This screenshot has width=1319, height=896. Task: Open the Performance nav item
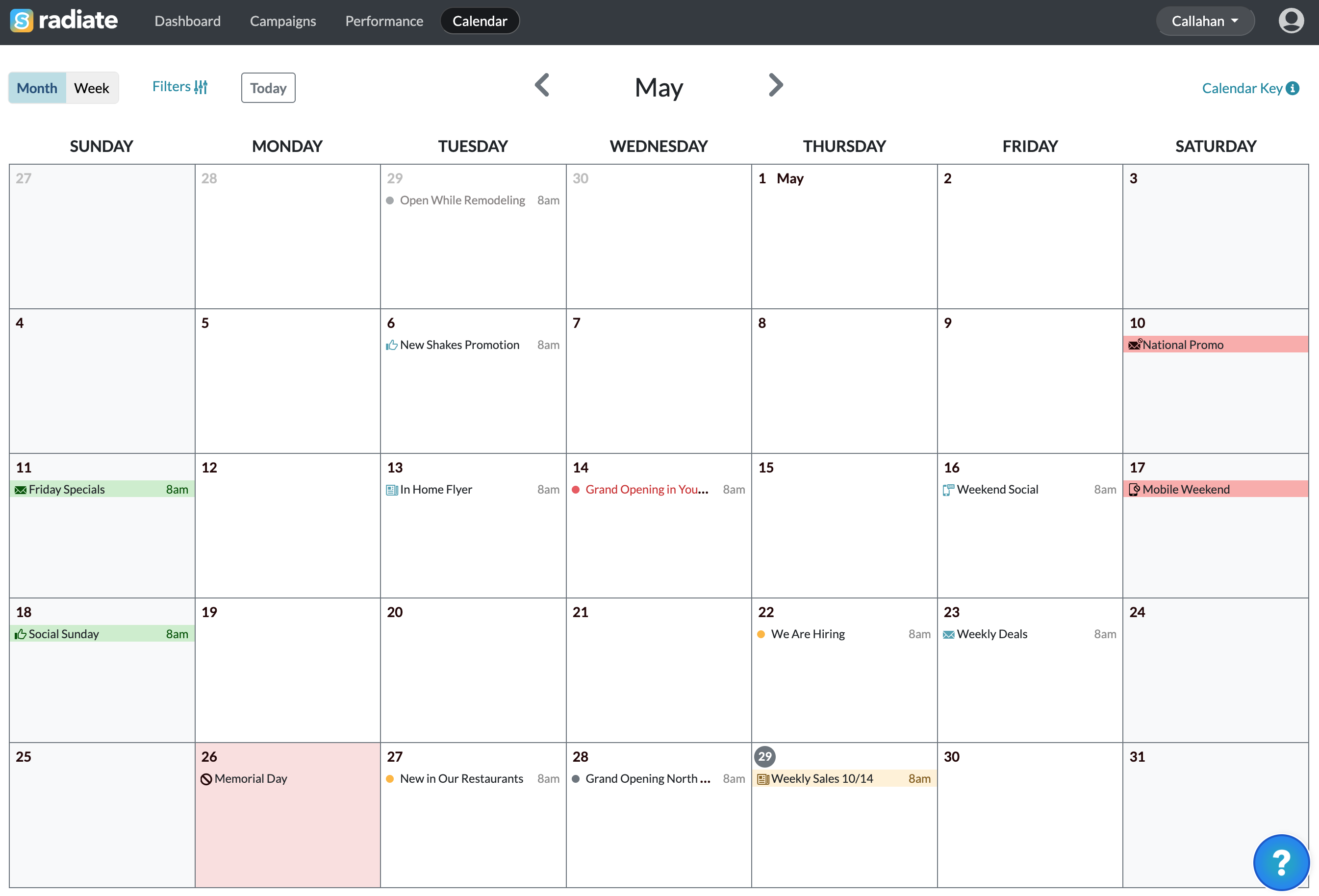[x=384, y=21]
